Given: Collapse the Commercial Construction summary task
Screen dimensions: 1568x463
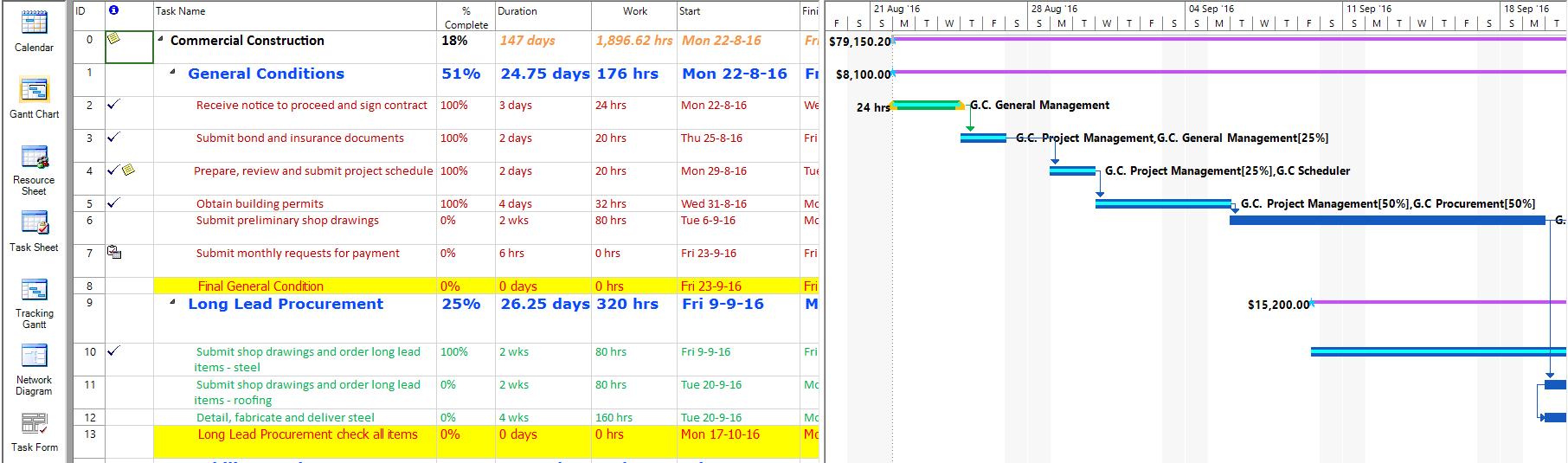Looking at the screenshot, I should point(161,39).
